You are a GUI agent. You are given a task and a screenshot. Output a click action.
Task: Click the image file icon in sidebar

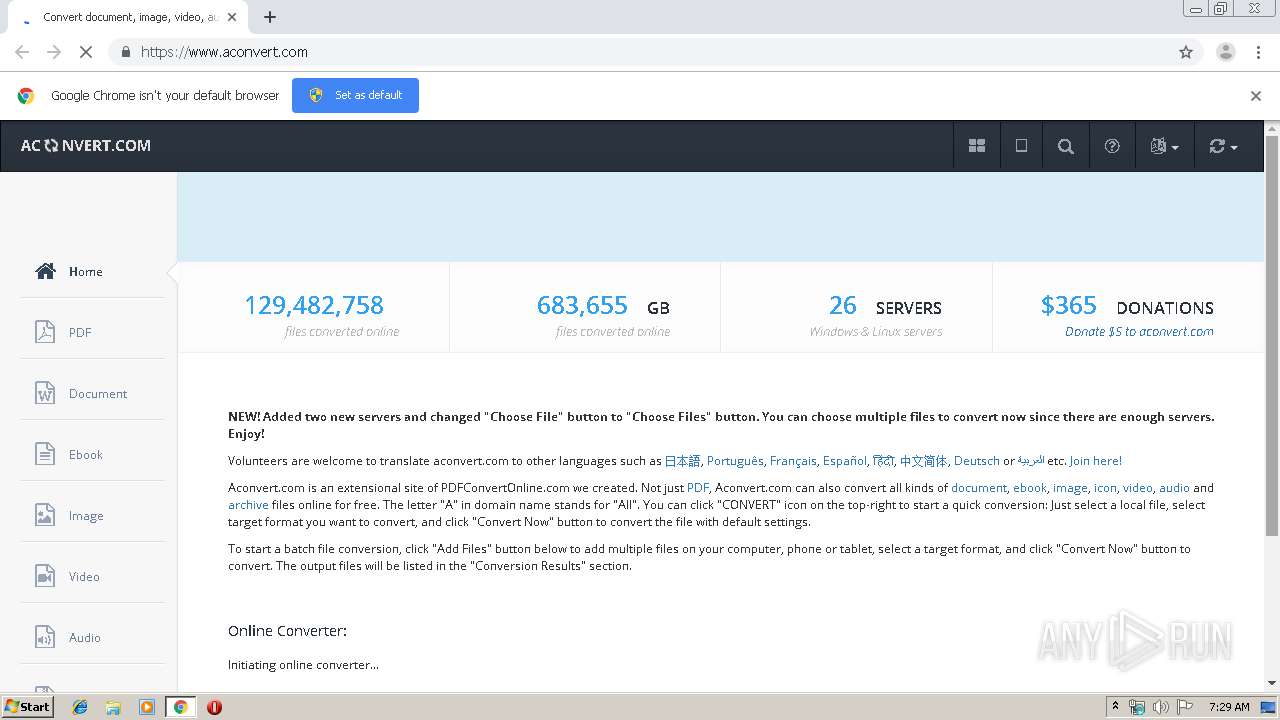point(45,515)
